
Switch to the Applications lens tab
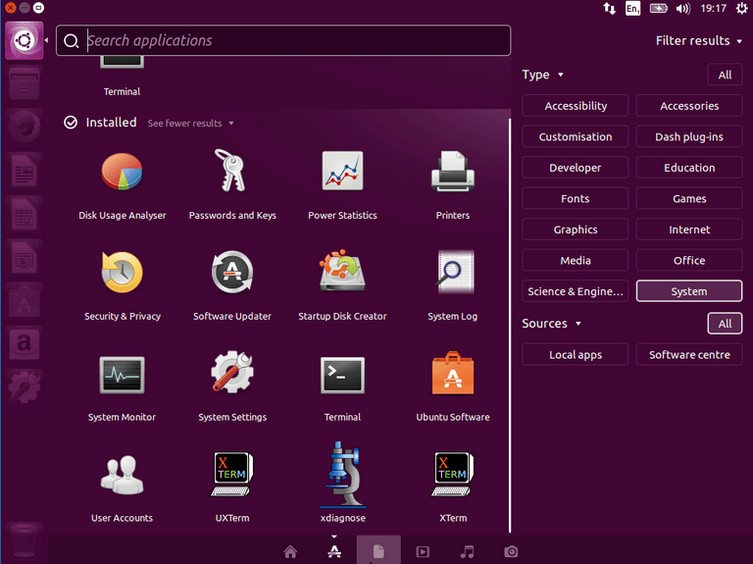point(334,552)
